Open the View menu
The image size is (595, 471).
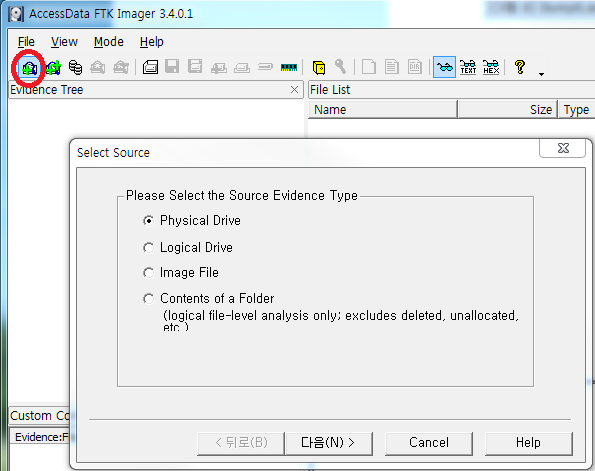[x=65, y=42]
